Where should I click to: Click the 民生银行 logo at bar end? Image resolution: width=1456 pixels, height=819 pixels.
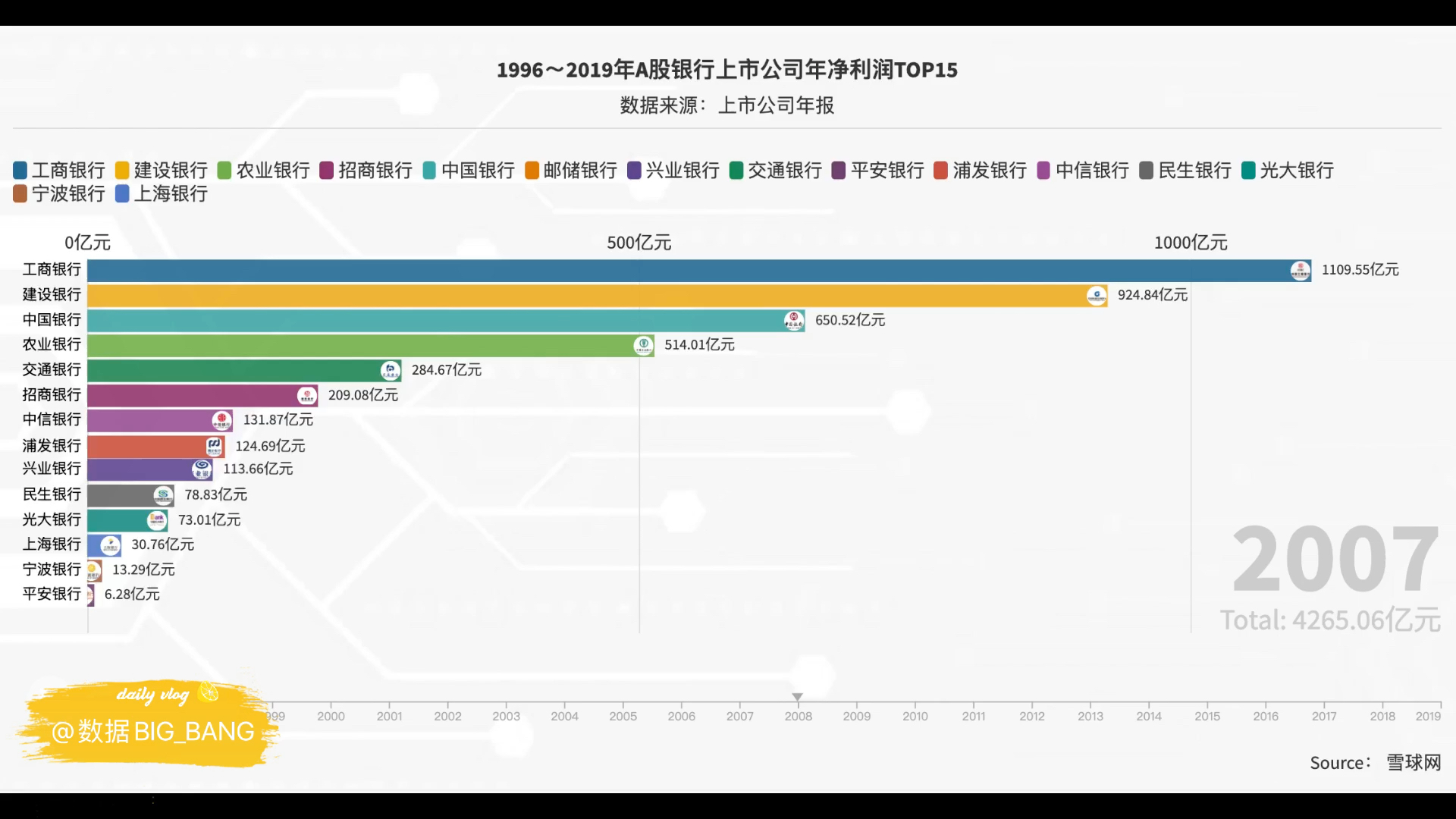pos(163,495)
